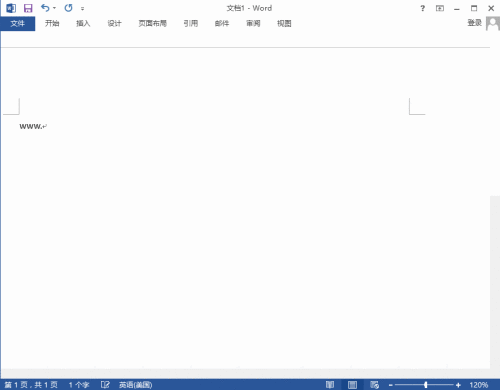Switch to Read Mode view icon
This screenshot has width=500, height=390.
click(330, 385)
